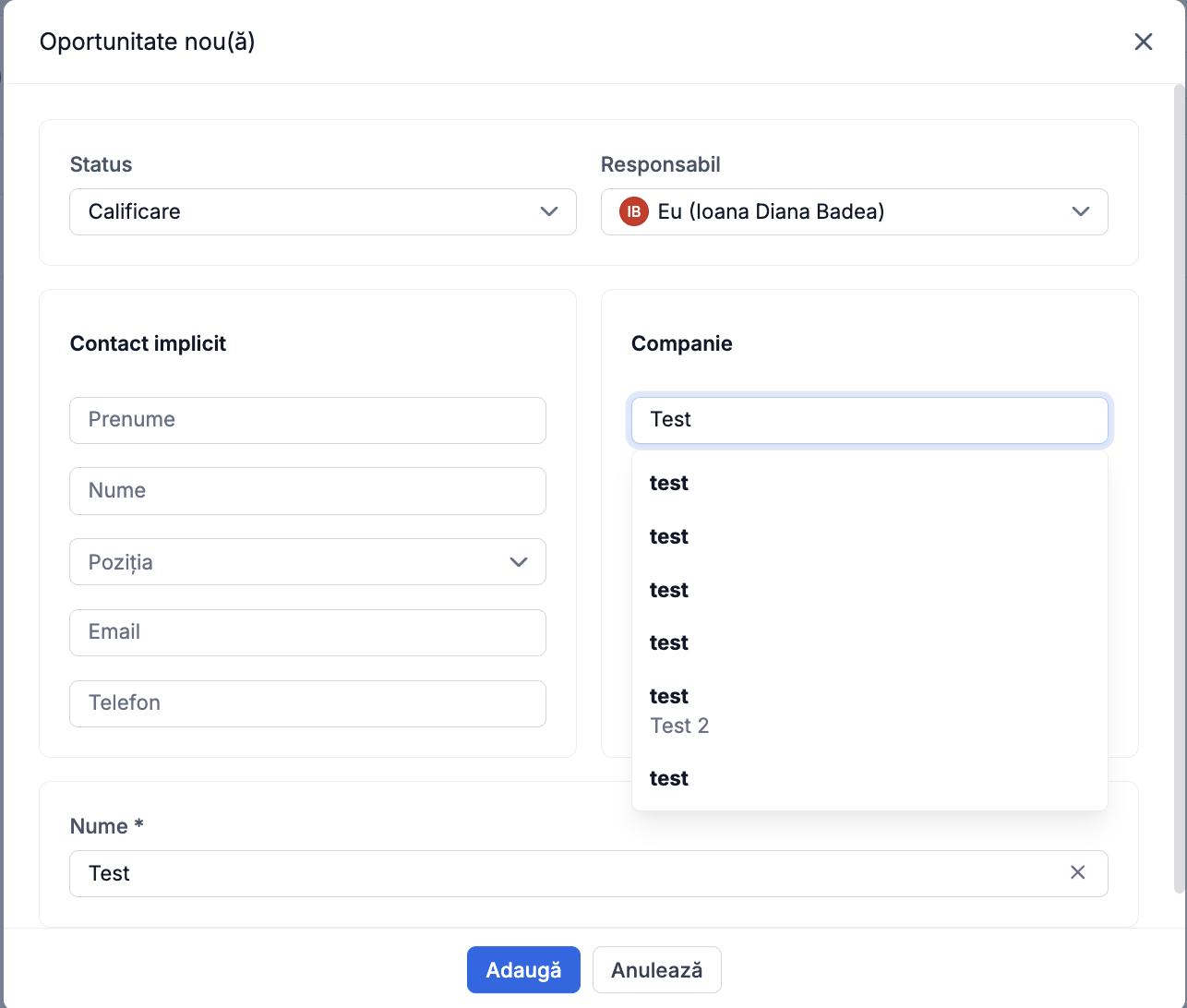Choose the third 'test' company suggestion
The height and width of the screenshot is (1008, 1187).
pos(869,590)
